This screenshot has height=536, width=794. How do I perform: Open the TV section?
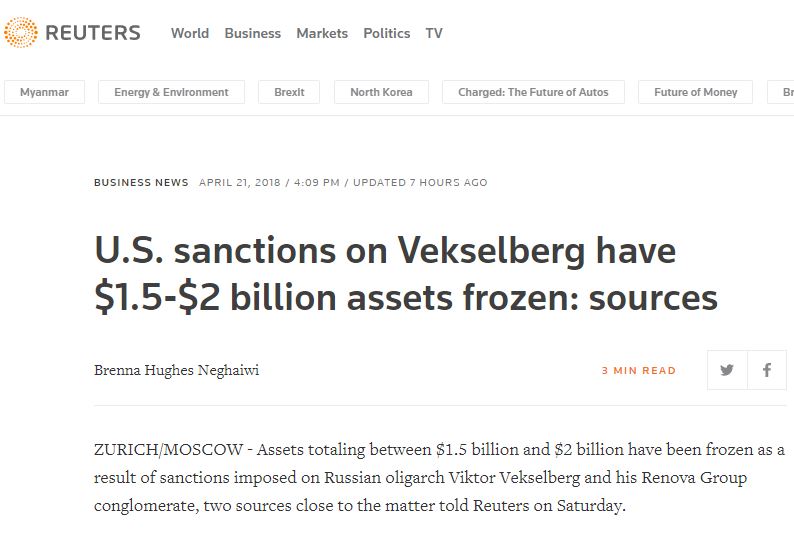coord(434,33)
